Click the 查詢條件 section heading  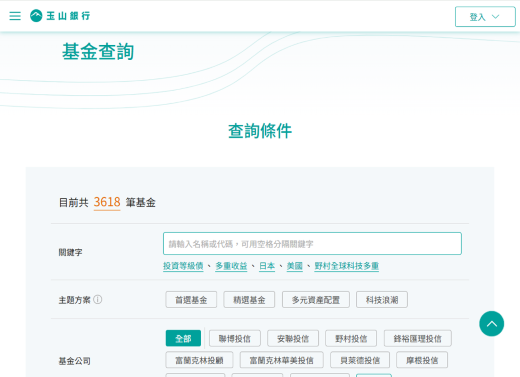[x=260, y=131]
